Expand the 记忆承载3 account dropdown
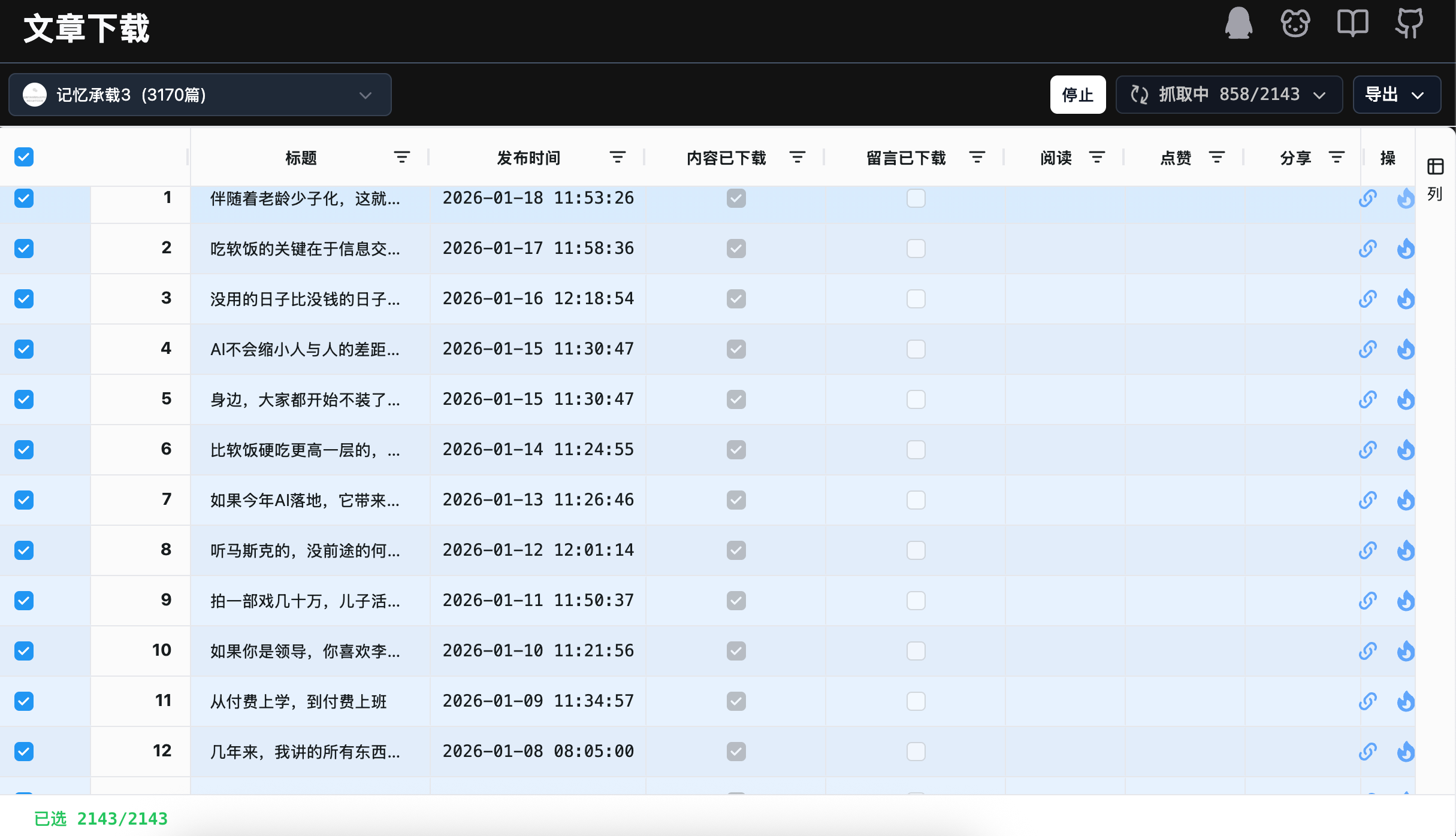The image size is (1456, 836). point(200,95)
